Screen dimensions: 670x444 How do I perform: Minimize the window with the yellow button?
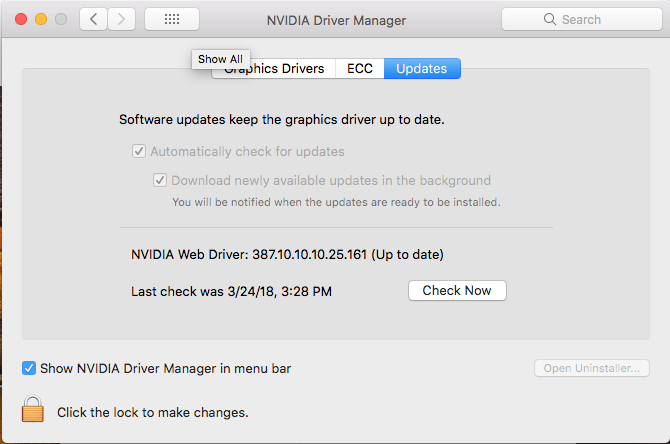[x=41, y=19]
